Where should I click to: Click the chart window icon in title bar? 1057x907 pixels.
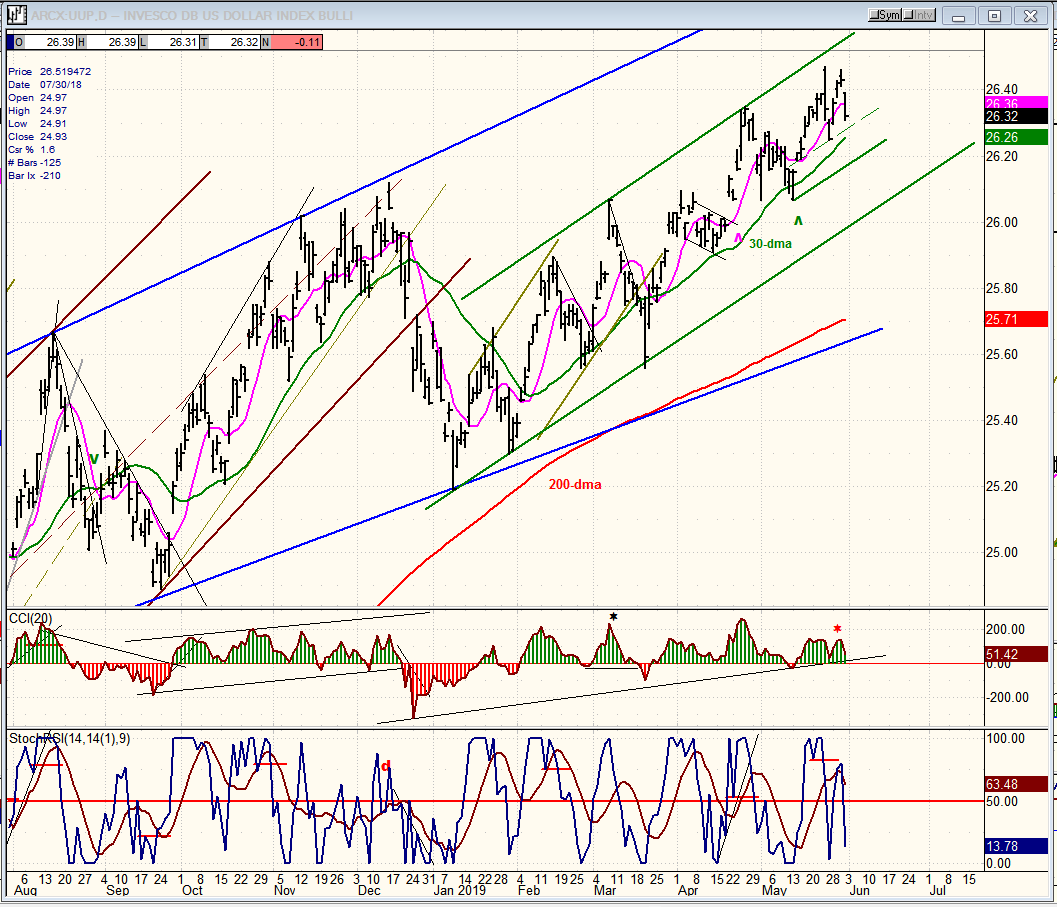click(17, 15)
